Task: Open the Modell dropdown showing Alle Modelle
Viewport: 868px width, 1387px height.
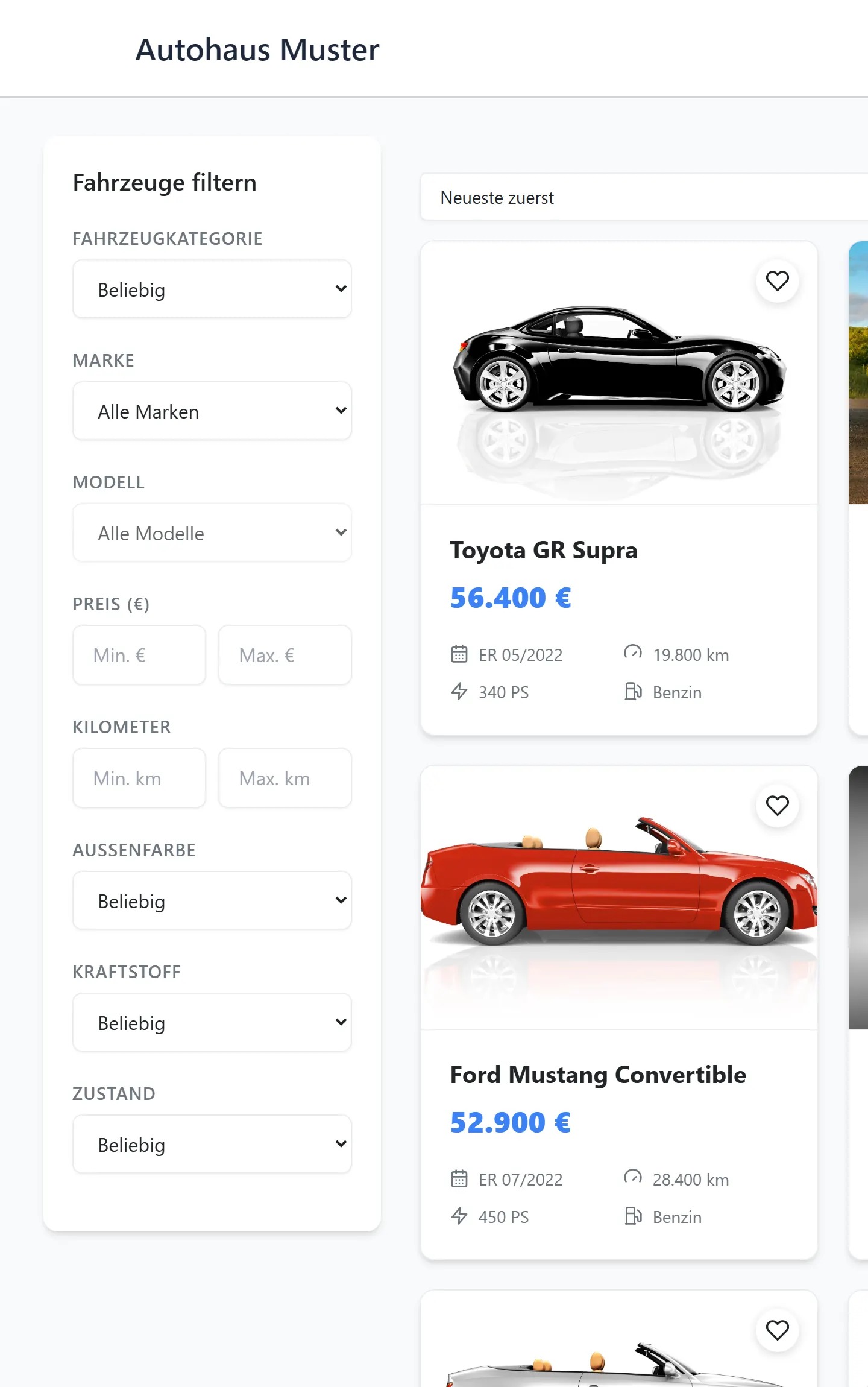Action: [x=212, y=533]
